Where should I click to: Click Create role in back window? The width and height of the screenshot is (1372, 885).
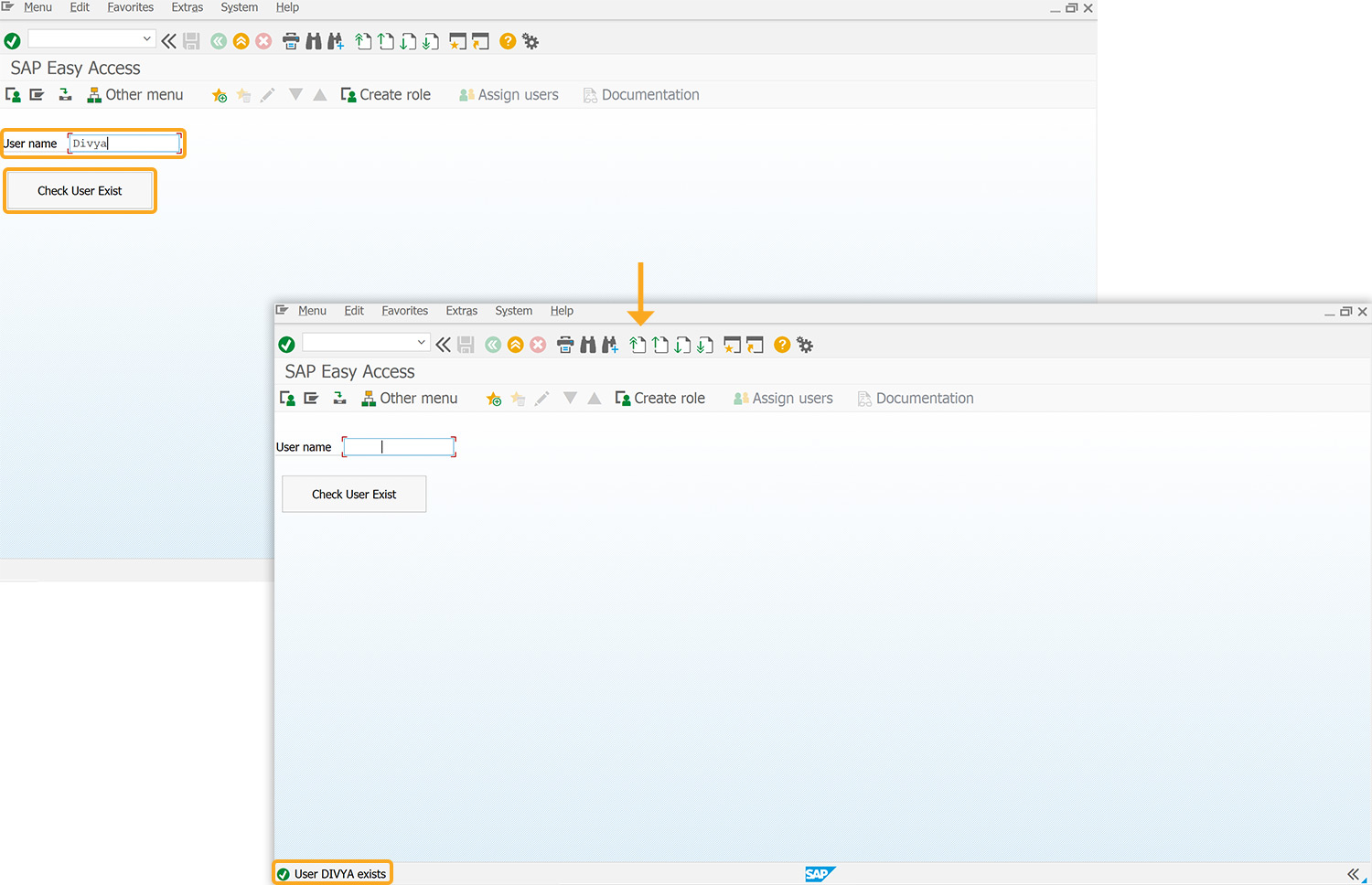pos(385,95)
